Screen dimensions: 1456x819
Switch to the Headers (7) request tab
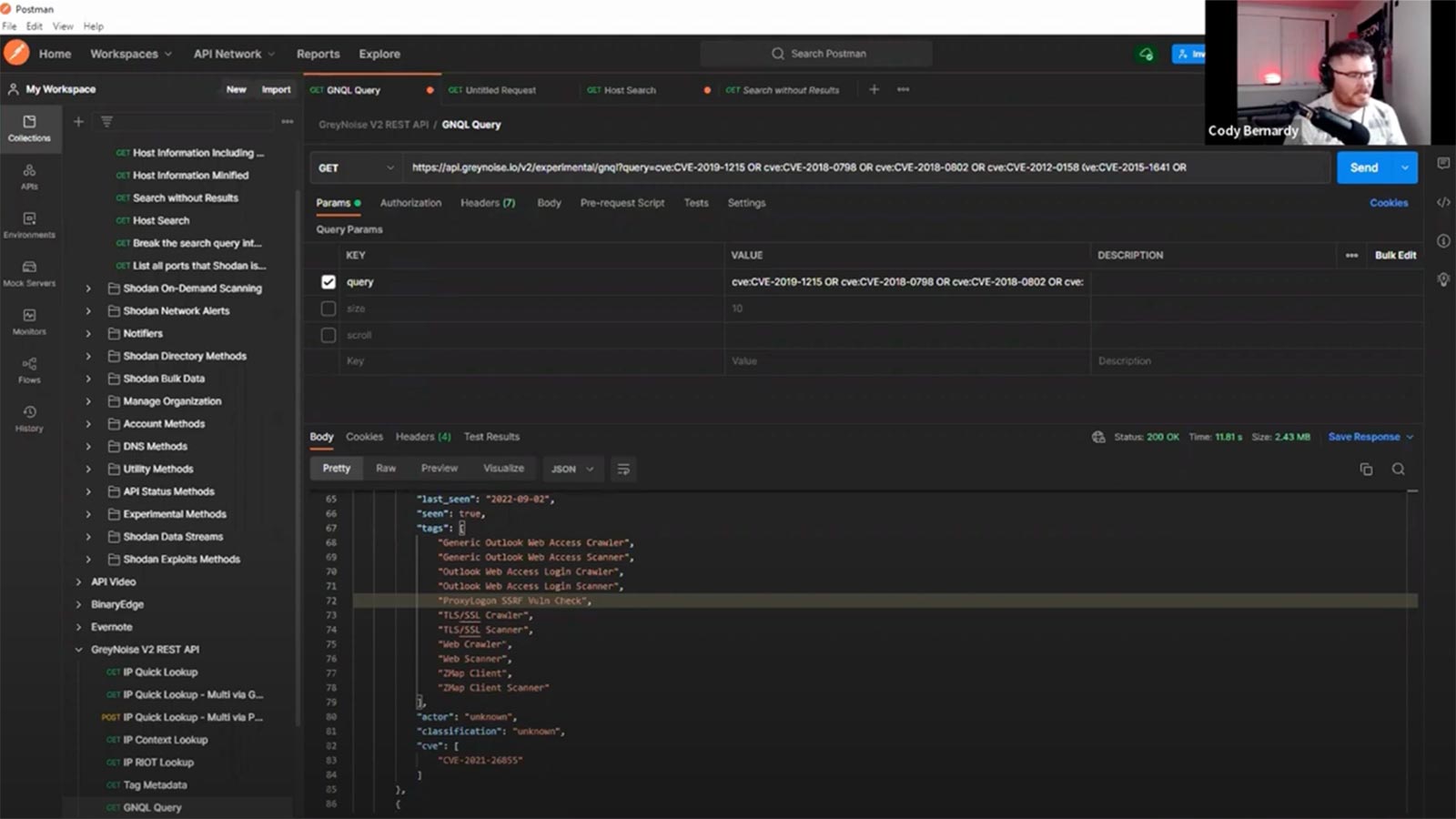pyautogui.click(x=488, y=203)
